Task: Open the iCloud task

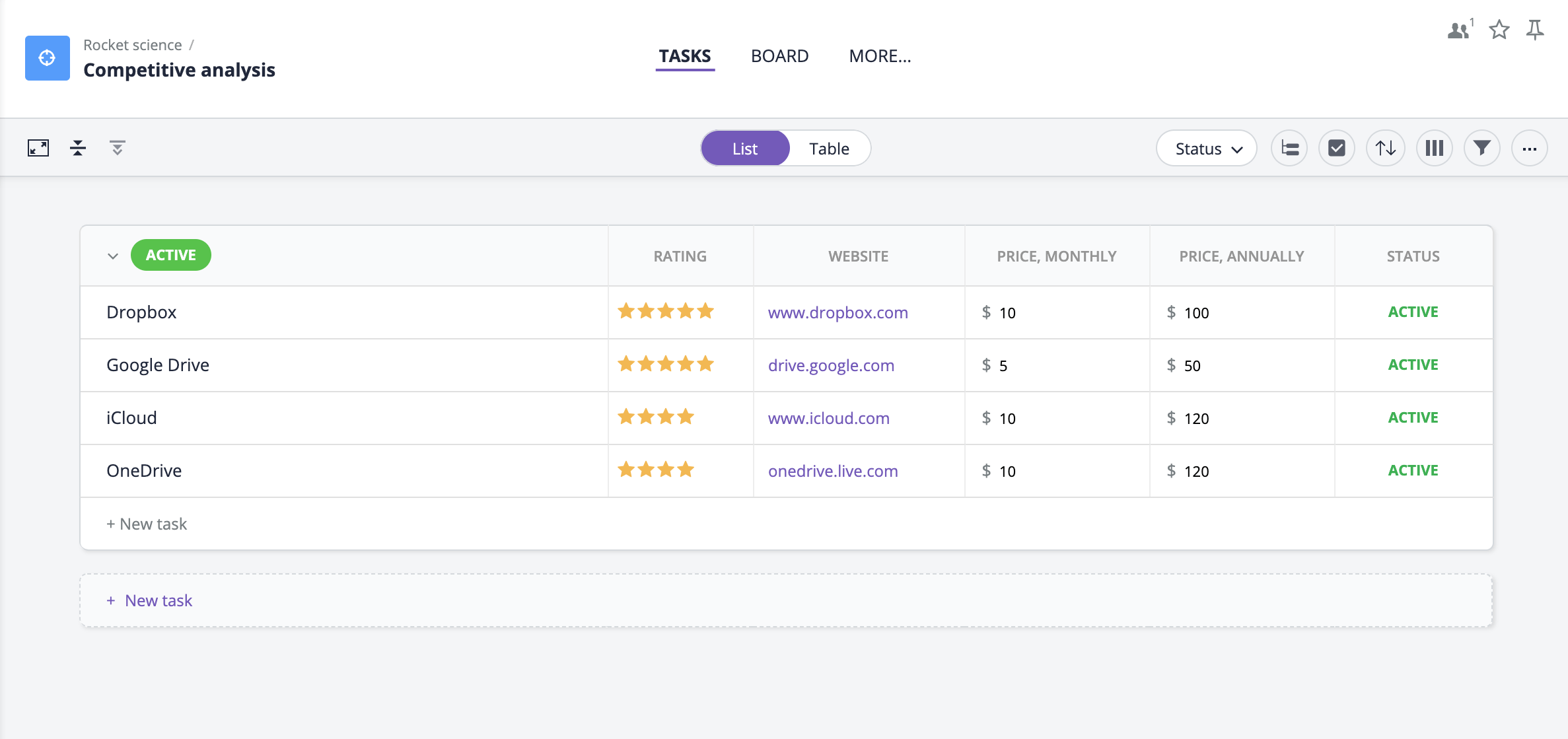Action: coord(131,418)
